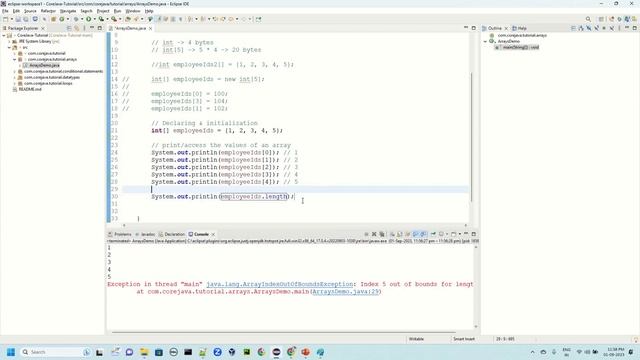640x360 pixels.
Task: Click code line employeeIds.length println
Action: [x=223, y=196]
